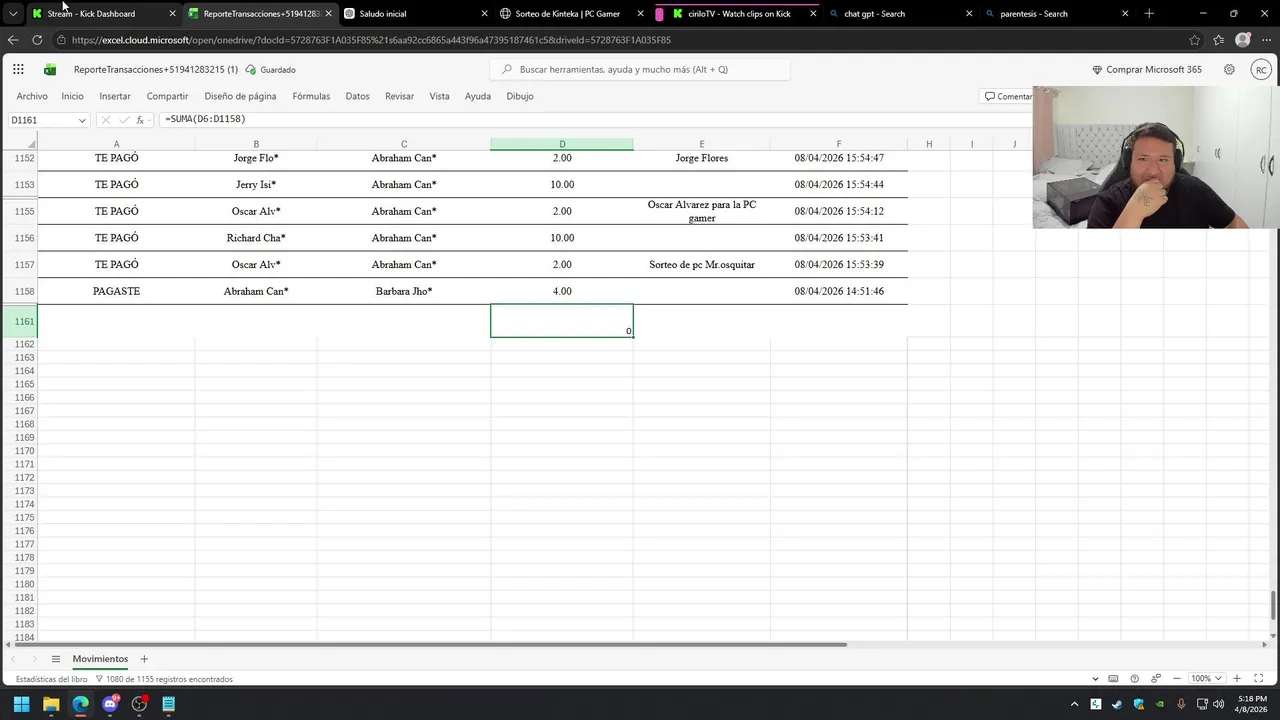This screenshot has height=720, width=1280.
Task: Expand the Name Box dropdown showing D1161
Action: (82, 120)
